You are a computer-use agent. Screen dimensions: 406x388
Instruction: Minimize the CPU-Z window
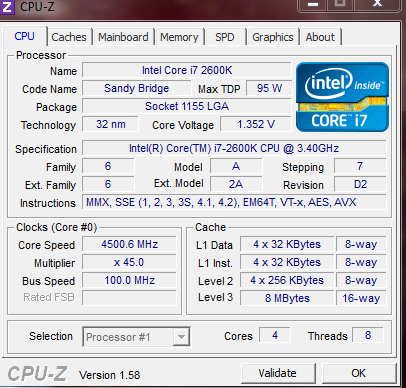[x=313, y=4]
